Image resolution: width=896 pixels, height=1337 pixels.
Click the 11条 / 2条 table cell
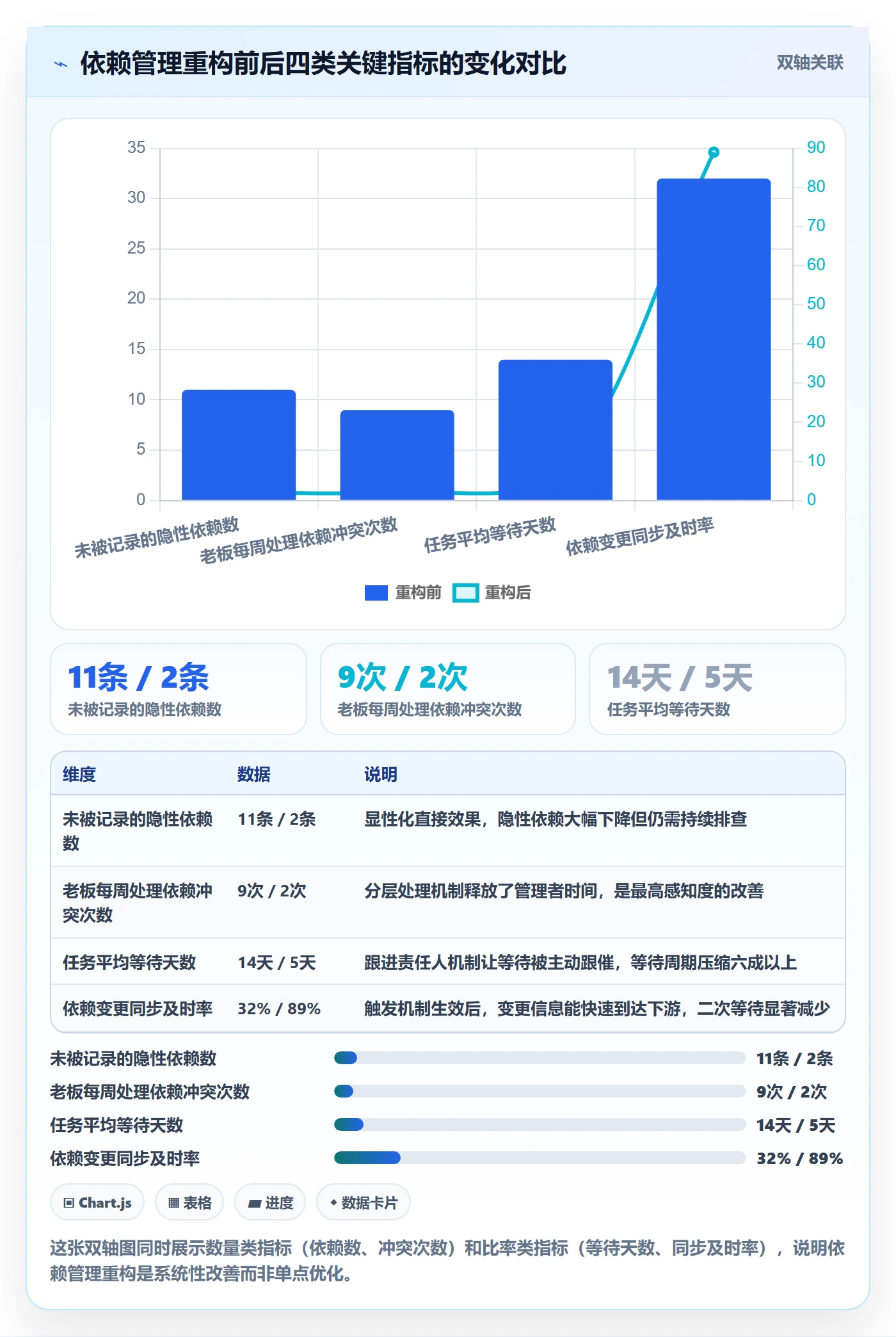(276, 819)
